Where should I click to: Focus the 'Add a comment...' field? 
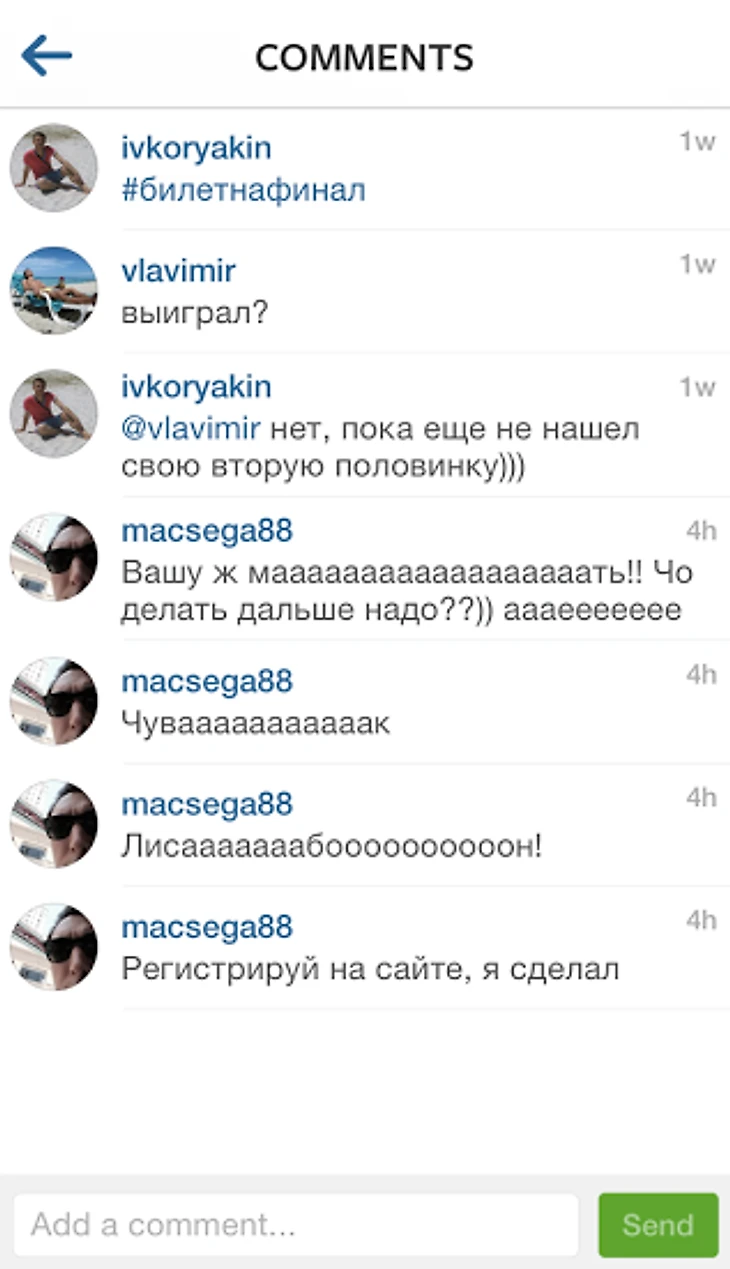[296, 1225]
